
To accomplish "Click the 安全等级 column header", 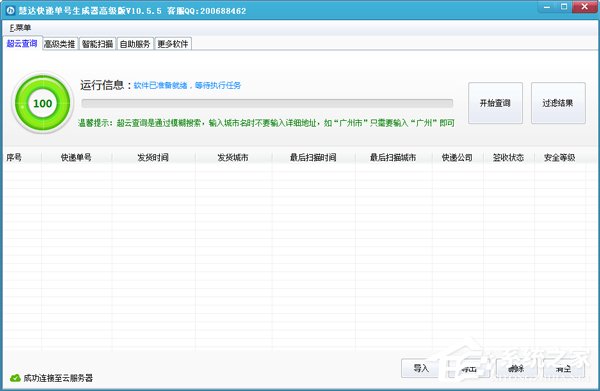I will (559, 157).
